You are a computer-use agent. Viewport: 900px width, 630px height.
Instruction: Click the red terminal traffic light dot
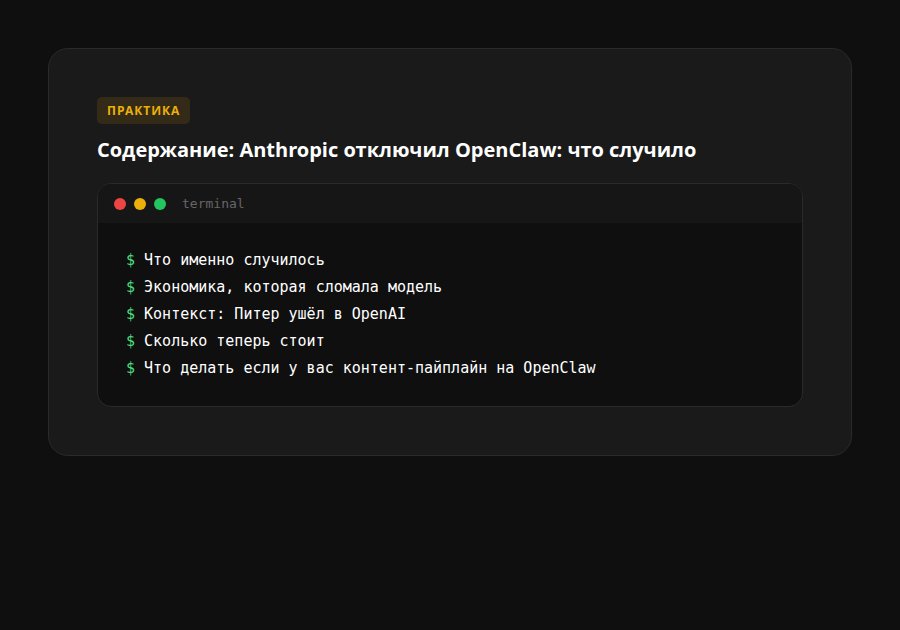tap(120, 203)
